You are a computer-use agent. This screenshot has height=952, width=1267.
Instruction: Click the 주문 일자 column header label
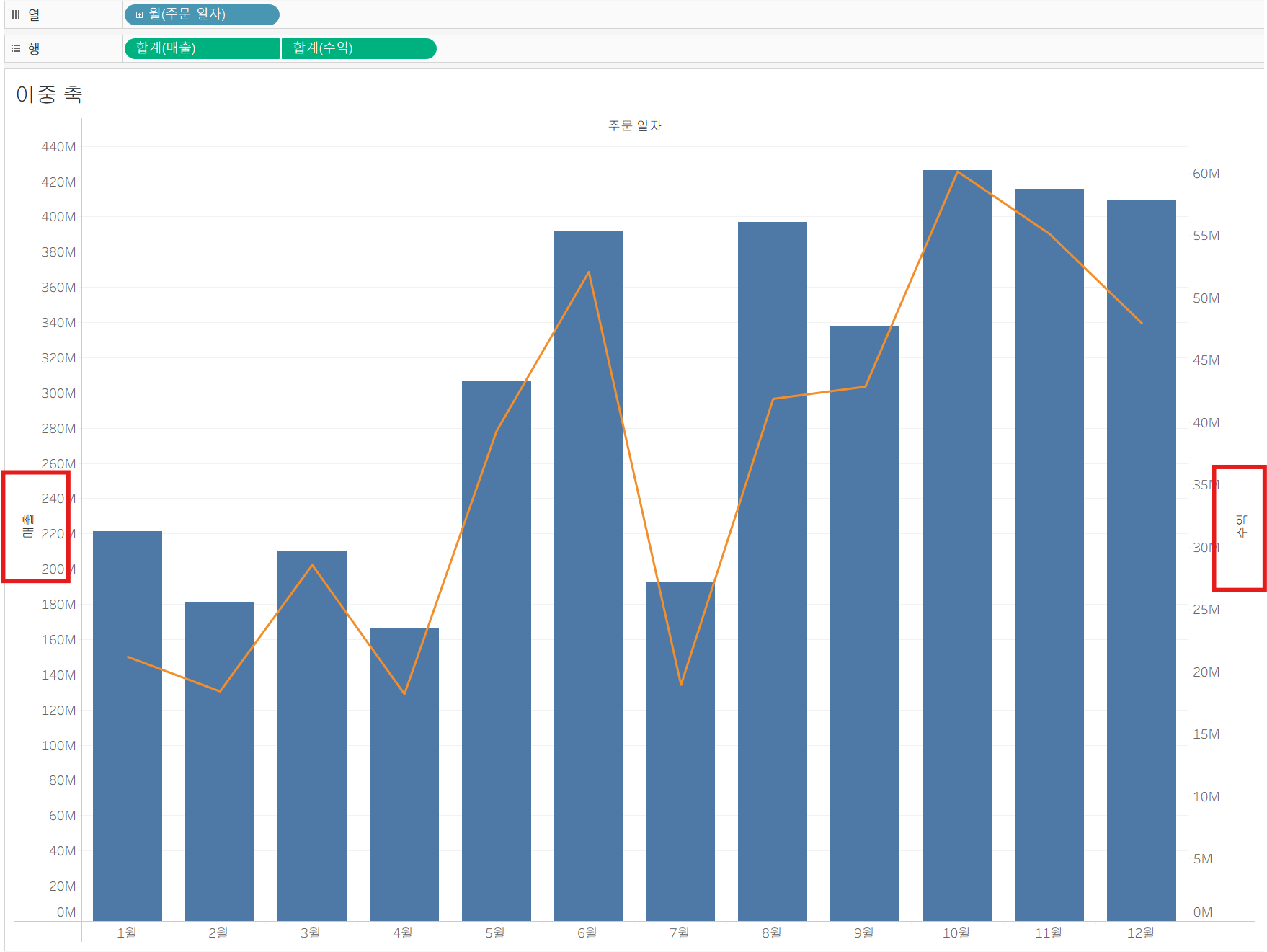(x=634, y=125)
